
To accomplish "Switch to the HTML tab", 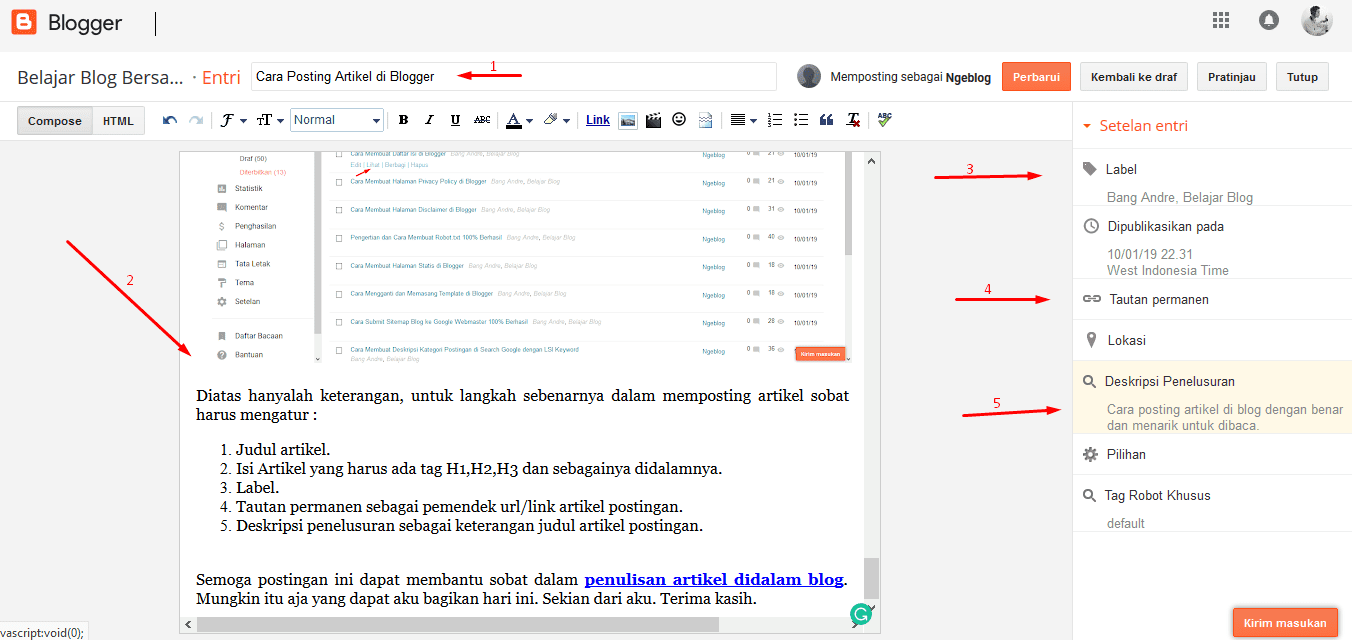I will pos(118,120).
